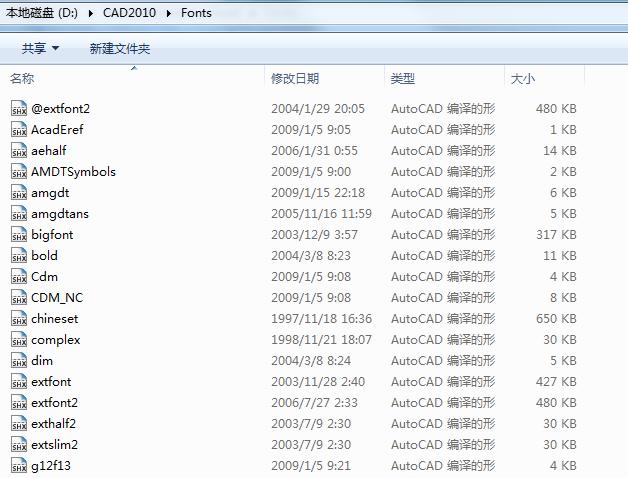Click date 1997/11/18 16:36
628x478 pixels.
(x=322, y=319)
